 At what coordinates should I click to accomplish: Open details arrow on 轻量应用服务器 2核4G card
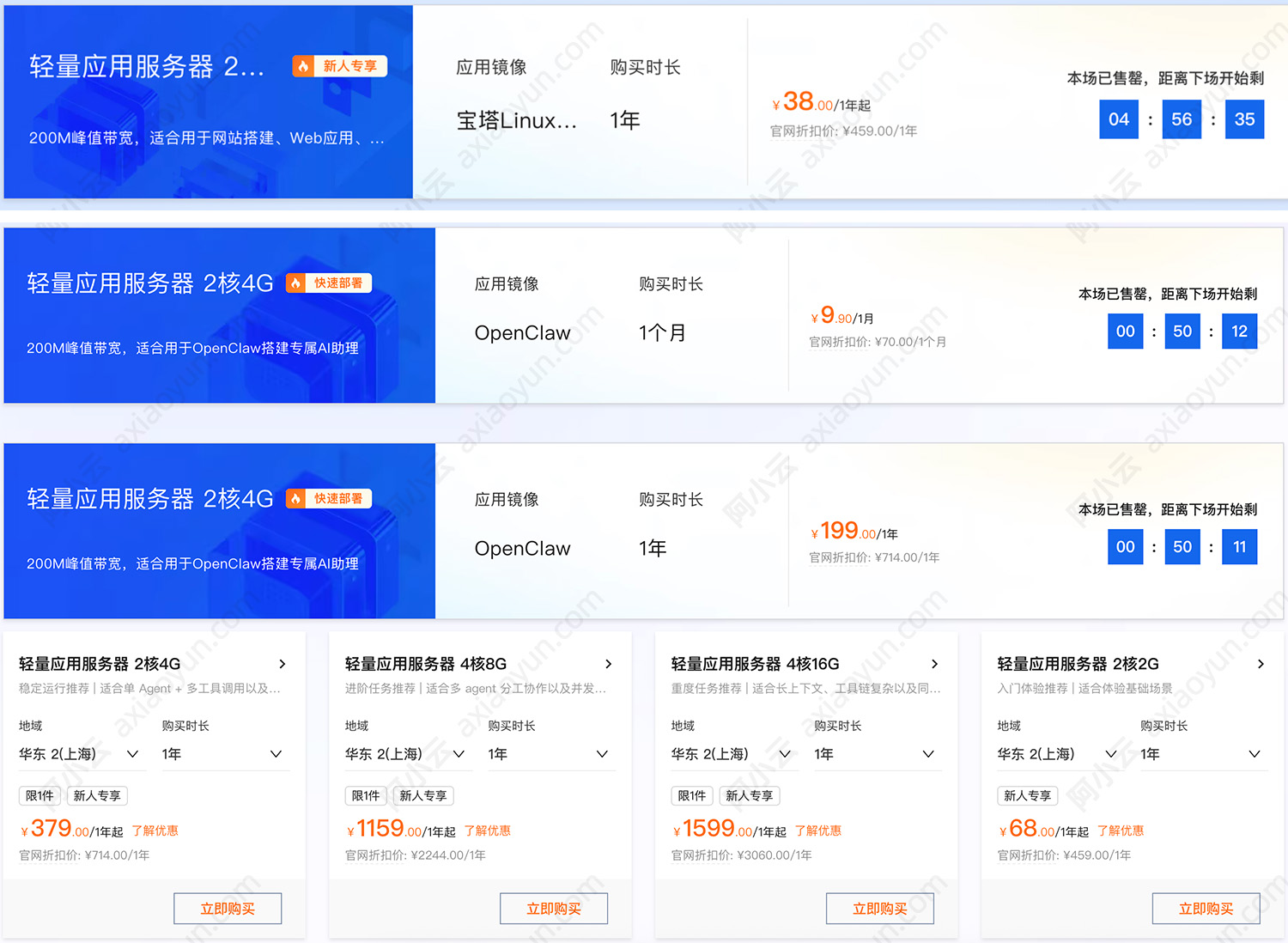[x=283, y=664]
